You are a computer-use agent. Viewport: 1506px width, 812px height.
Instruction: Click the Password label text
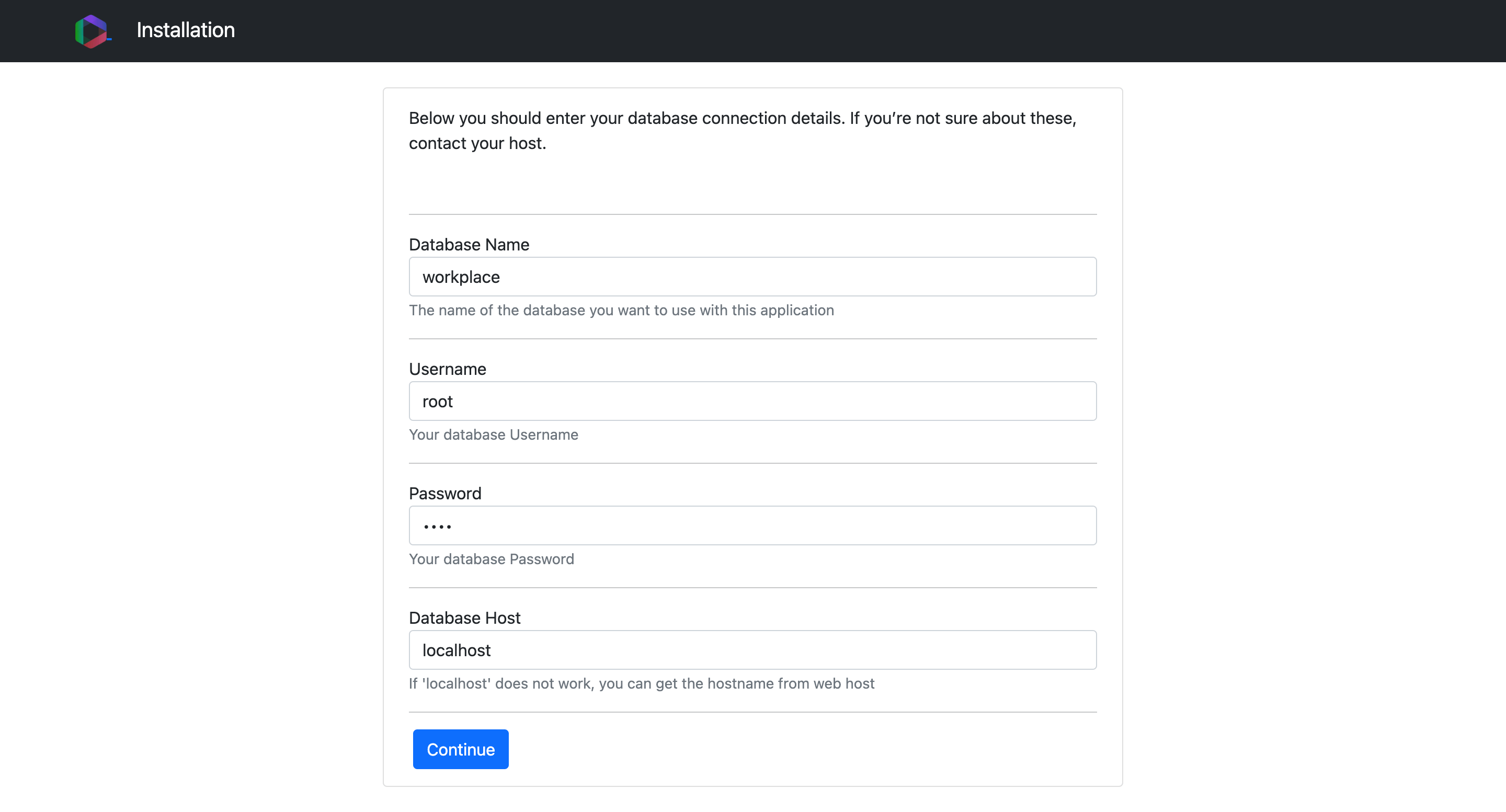[x=444, y=494]
